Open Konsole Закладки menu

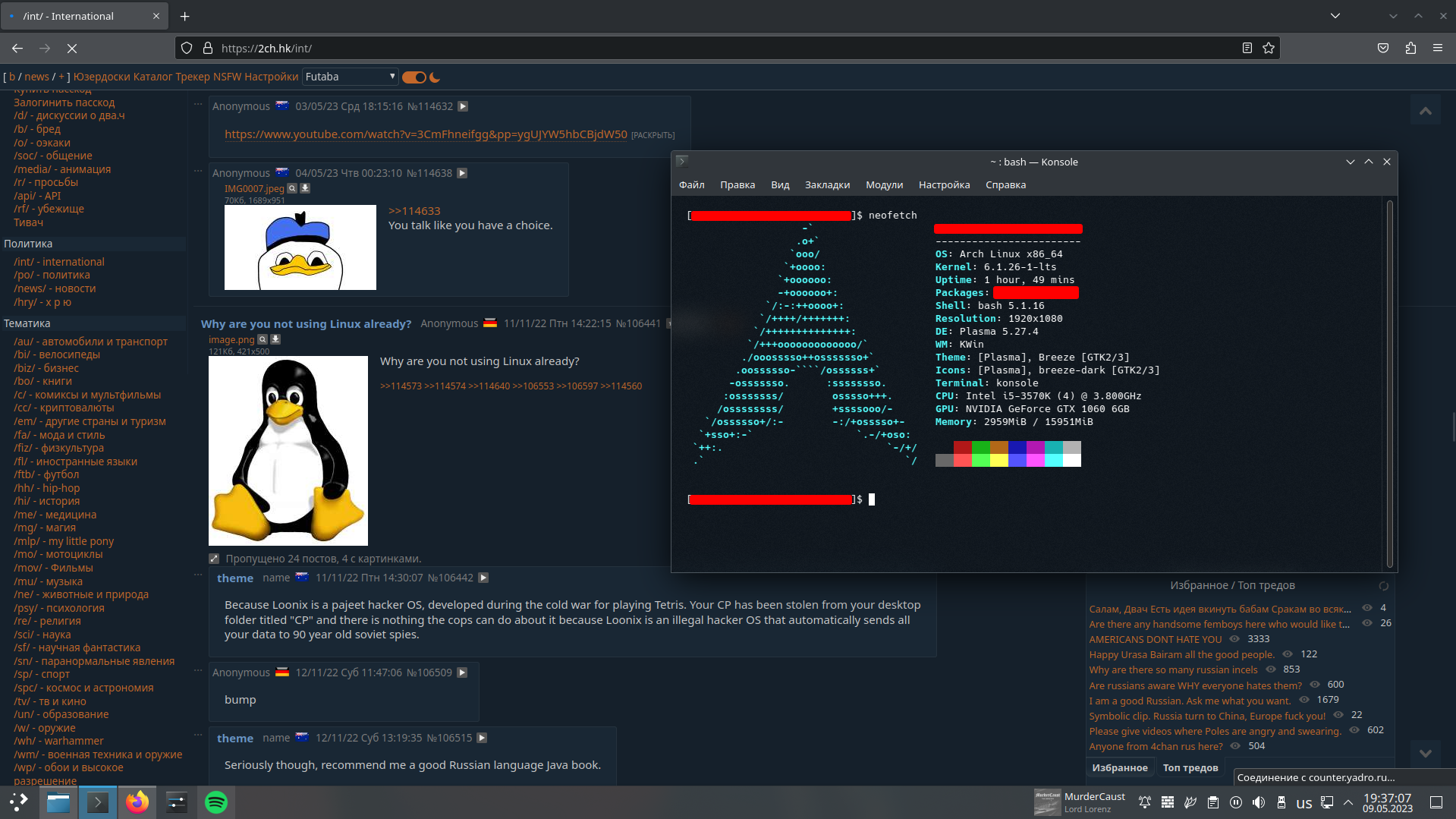(x=827, y=185)
